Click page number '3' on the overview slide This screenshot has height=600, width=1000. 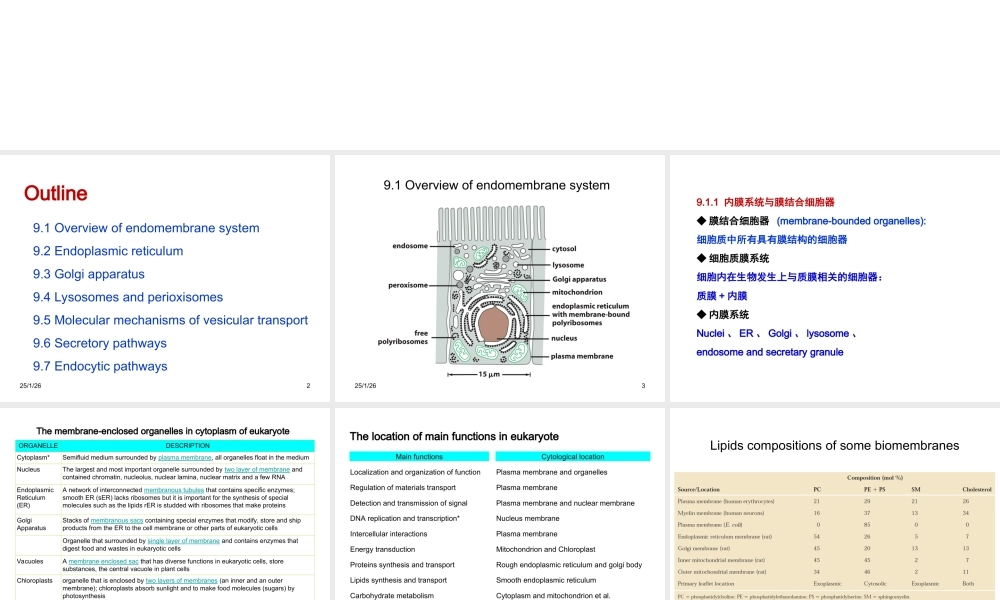click(x=643, y=386)
